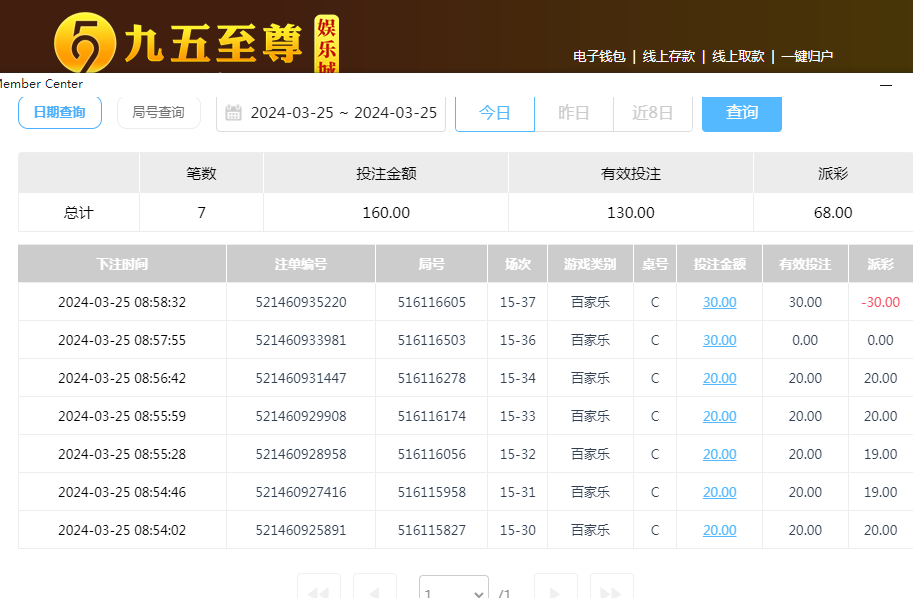Click the 有效投注 column header in detail table
This screenshot has width=913, height=598.
coord(805,264)
